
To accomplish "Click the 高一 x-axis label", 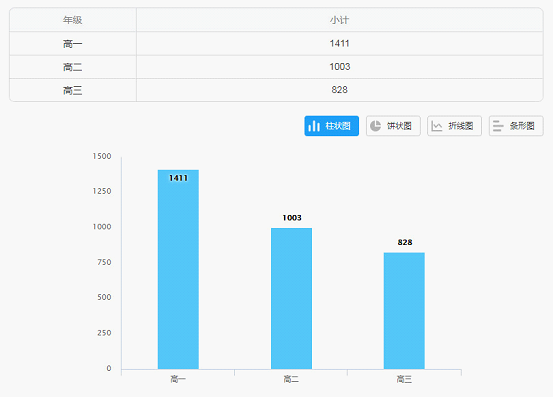I will (x=178, y=379).
